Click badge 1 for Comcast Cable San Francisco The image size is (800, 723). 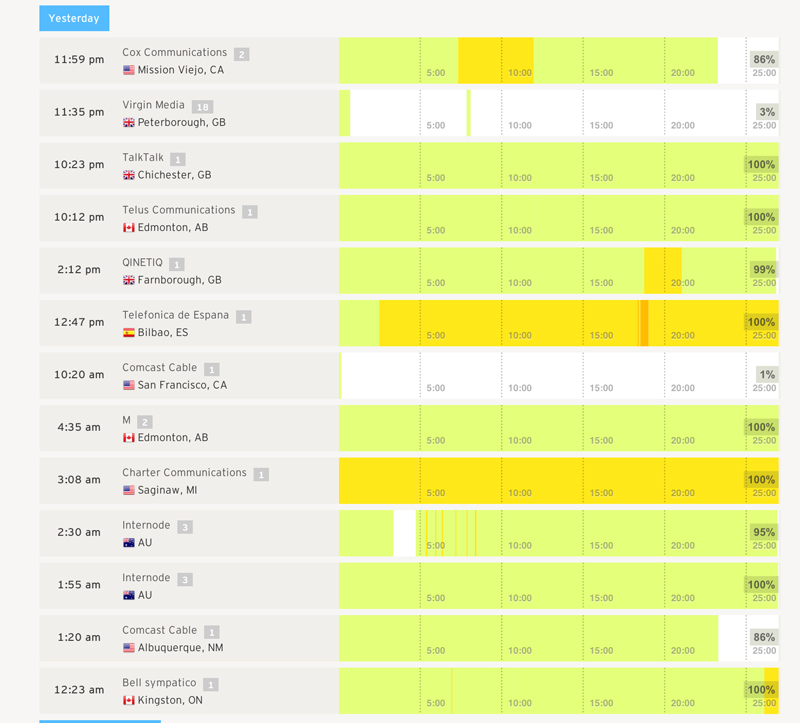pos(212,369)
